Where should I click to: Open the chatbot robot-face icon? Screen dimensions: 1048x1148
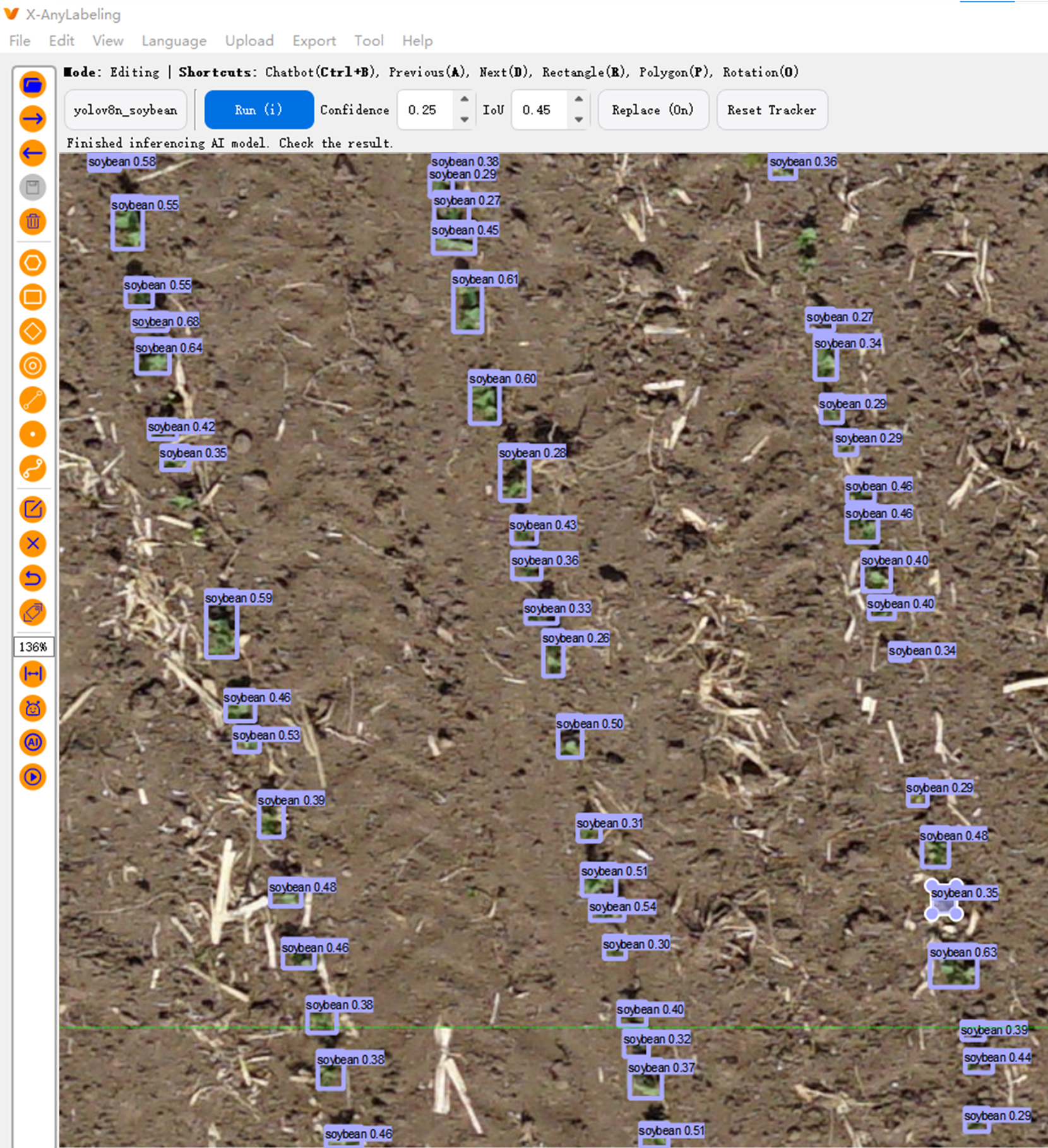(33, 708)
